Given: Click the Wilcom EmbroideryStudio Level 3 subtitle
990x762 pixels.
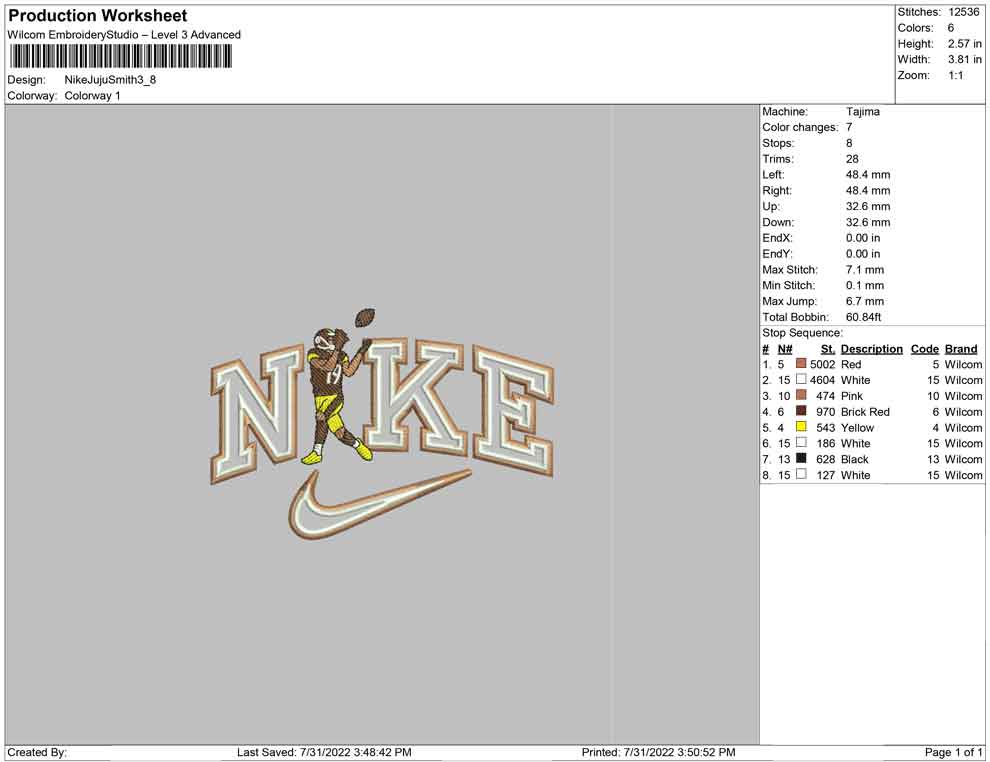Looking at the screenshot, I should [x=124, y=35].
